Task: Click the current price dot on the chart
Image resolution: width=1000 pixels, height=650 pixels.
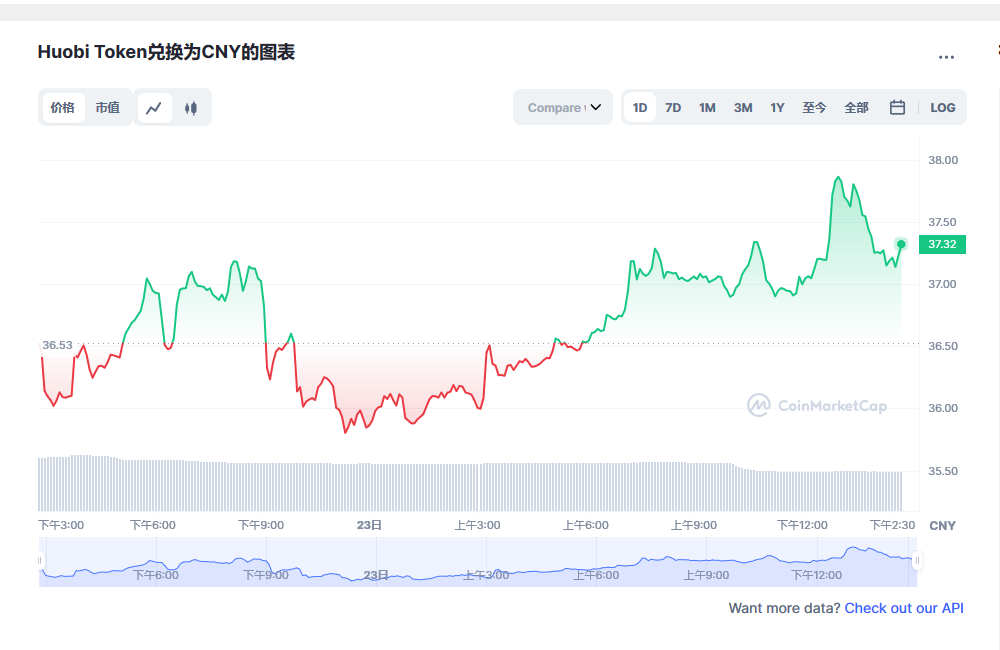Action: point(901,244)
